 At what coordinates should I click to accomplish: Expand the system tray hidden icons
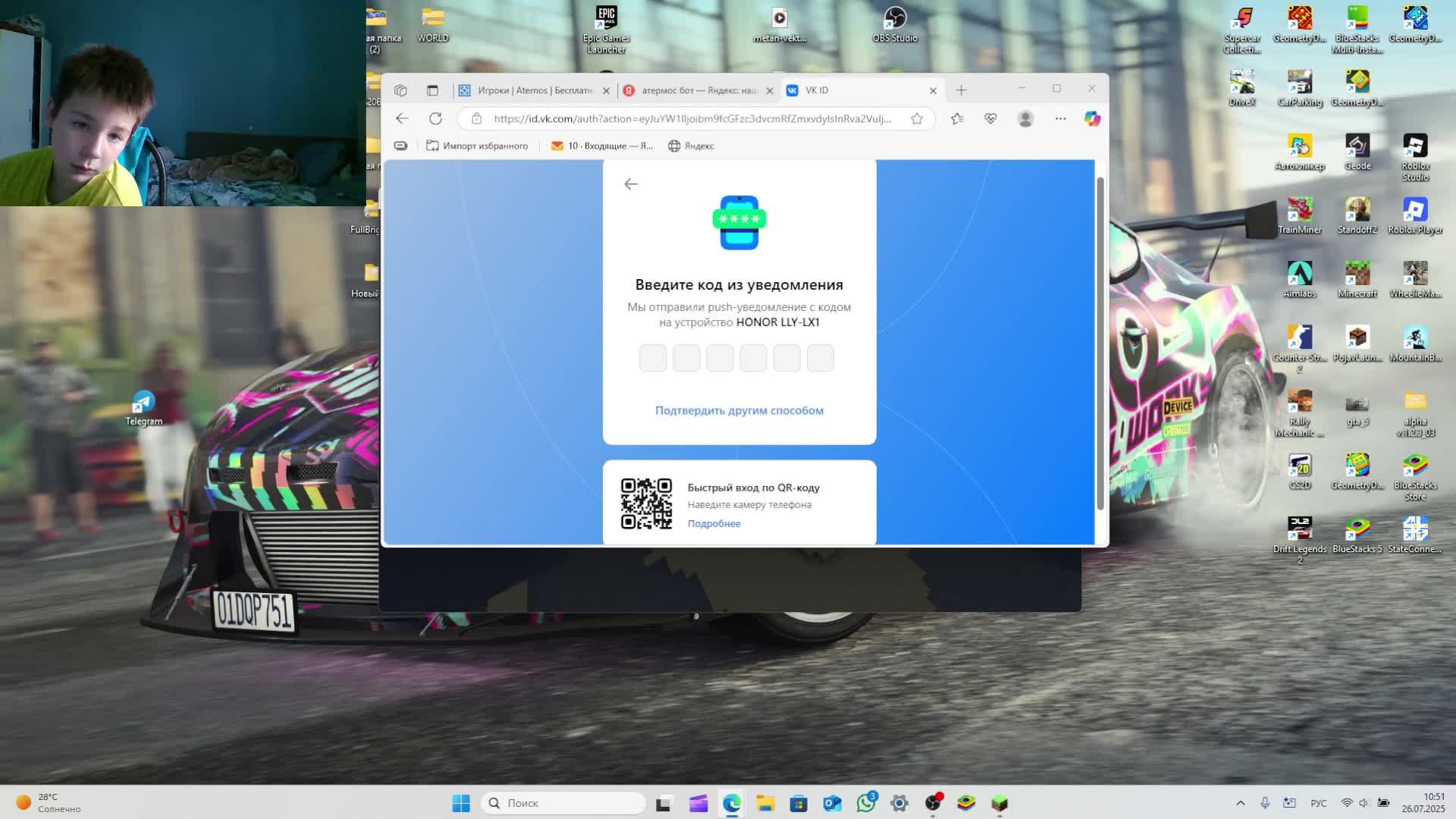(1241, 803)
